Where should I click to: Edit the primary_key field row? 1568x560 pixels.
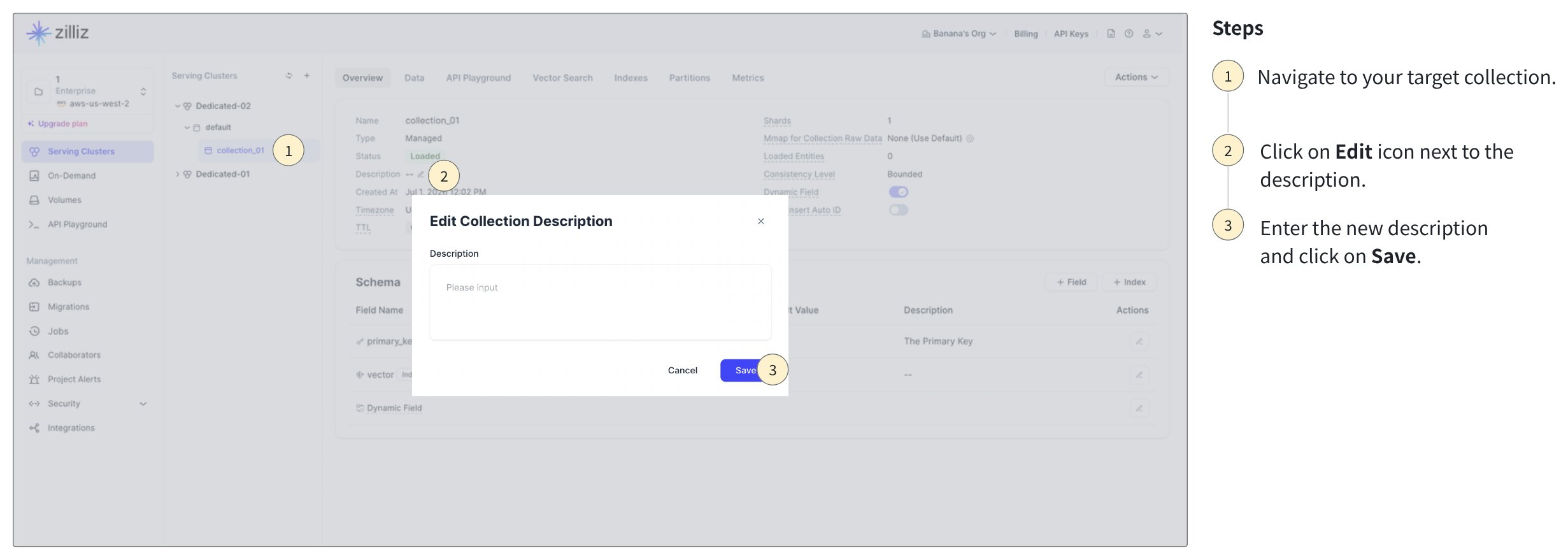(1139, 341)
